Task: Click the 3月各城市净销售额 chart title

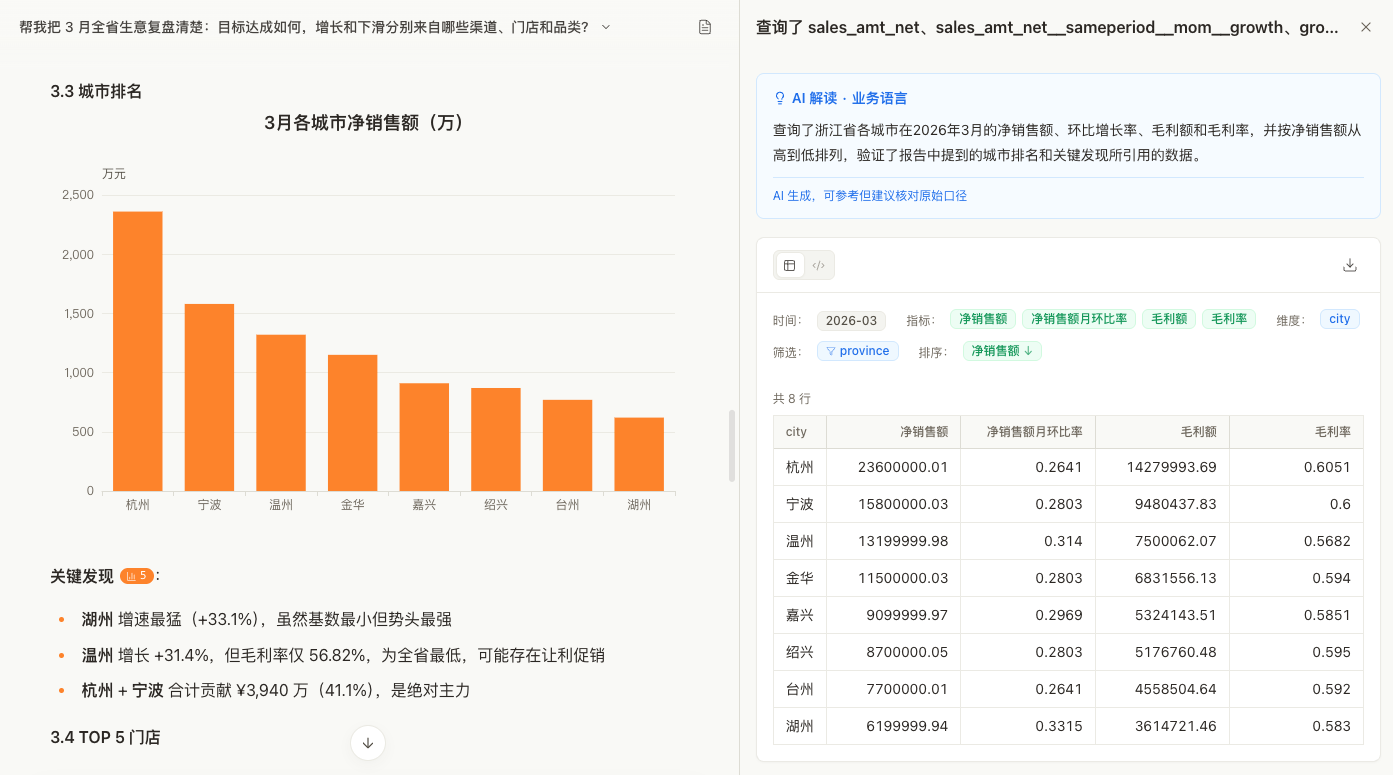Action: coord(364,123)
